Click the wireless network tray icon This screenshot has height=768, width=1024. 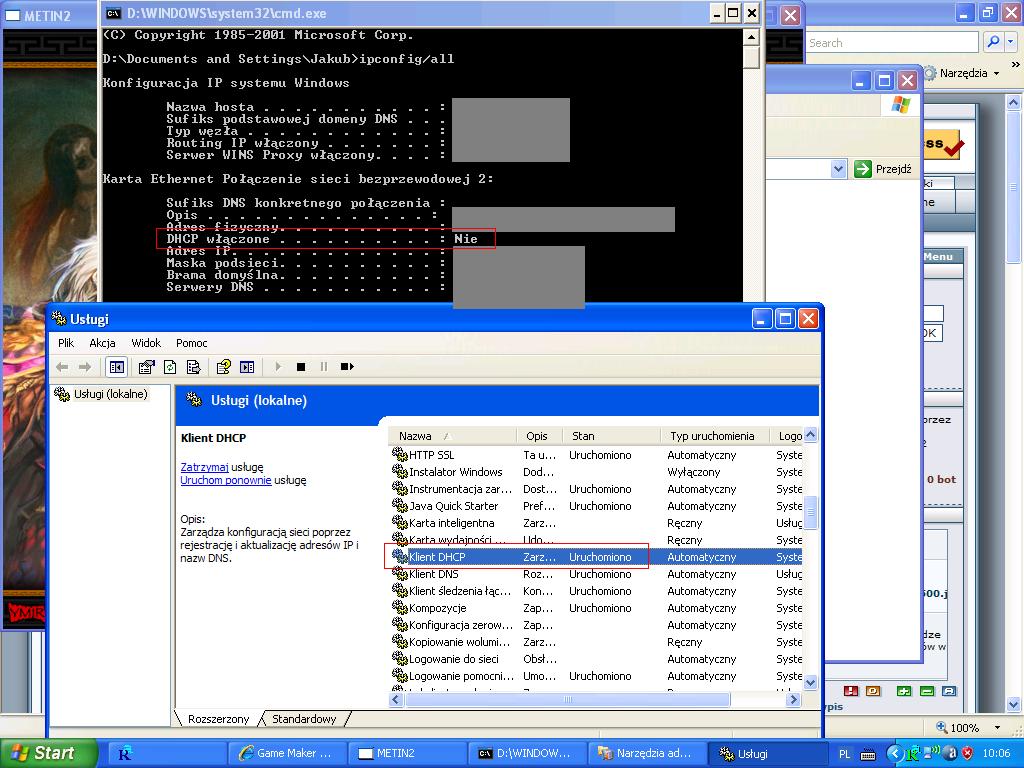(933, 752)
